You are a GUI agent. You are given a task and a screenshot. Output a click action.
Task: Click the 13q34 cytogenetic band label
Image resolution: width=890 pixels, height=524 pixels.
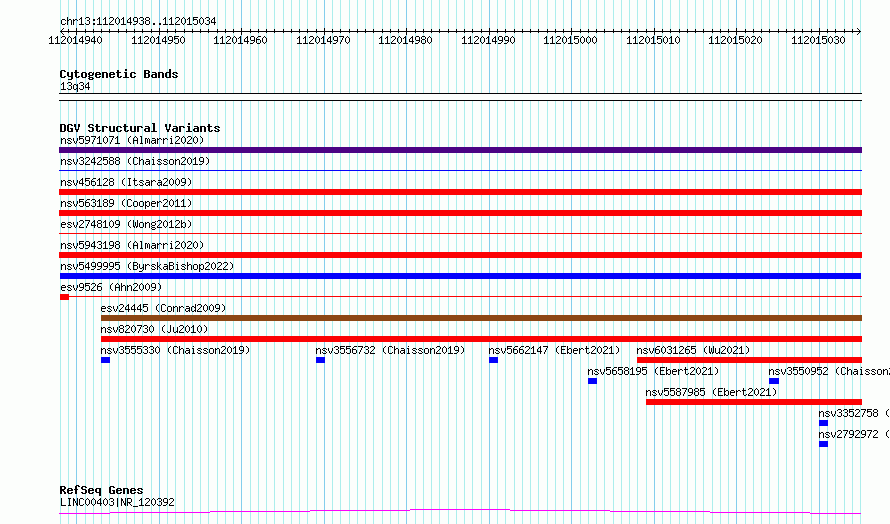(75, 86)
